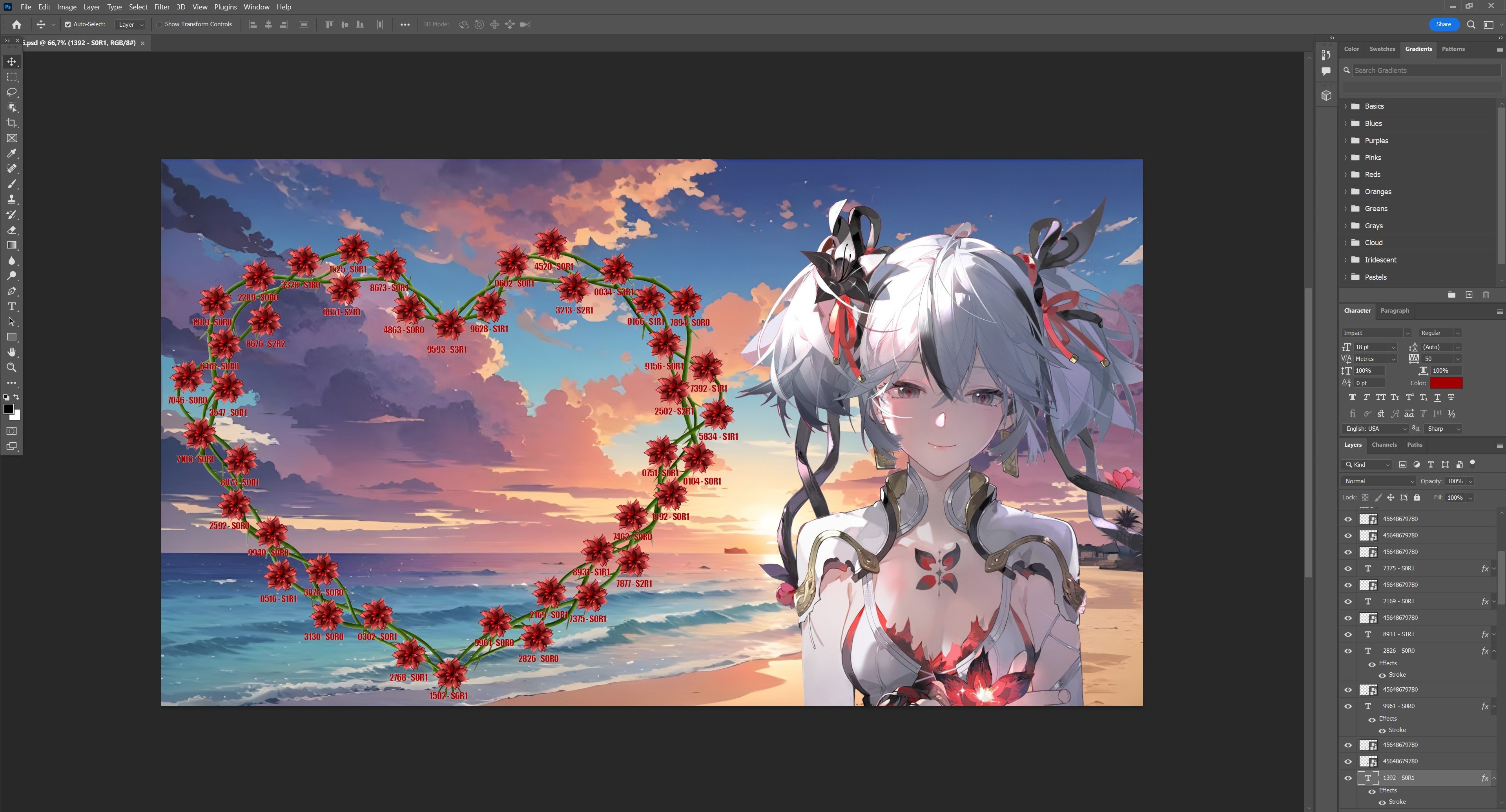Click the Faux Bold text style button

click(x=1352, y=397)
